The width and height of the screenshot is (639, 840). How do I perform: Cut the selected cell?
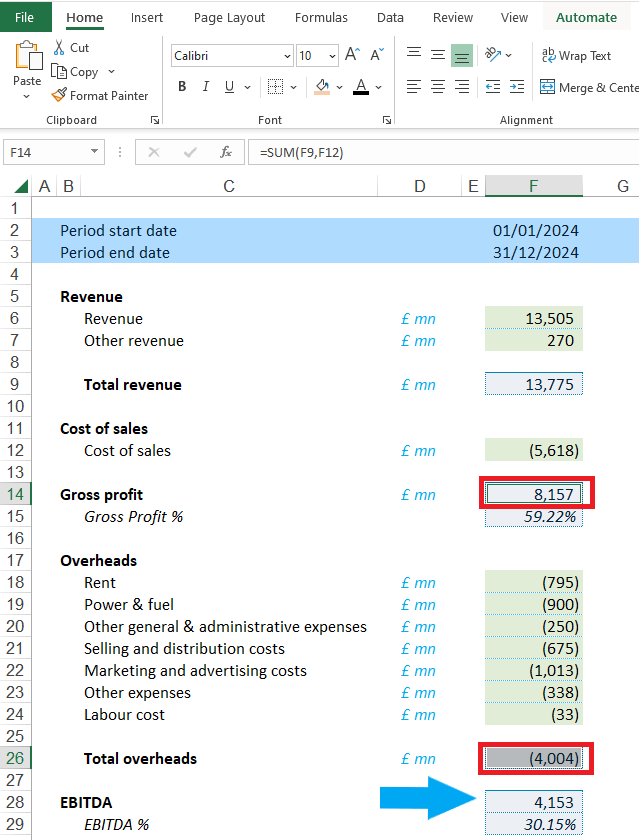tap(70, 48)
